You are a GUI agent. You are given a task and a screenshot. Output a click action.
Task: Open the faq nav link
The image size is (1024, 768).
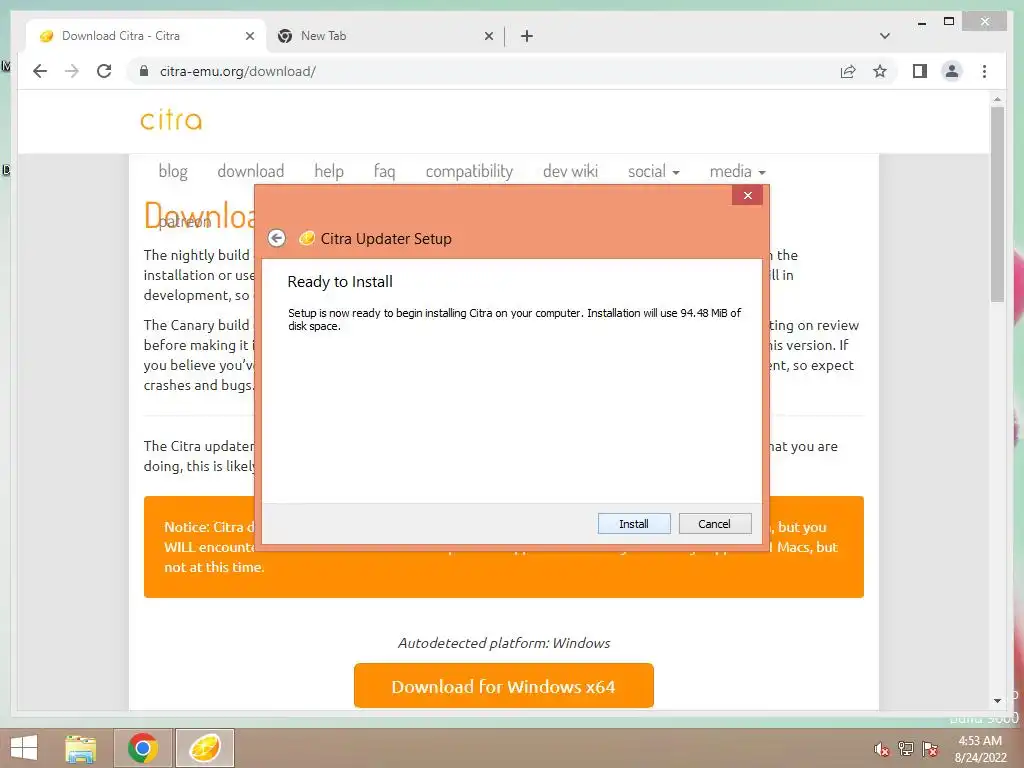pos(385,171)
